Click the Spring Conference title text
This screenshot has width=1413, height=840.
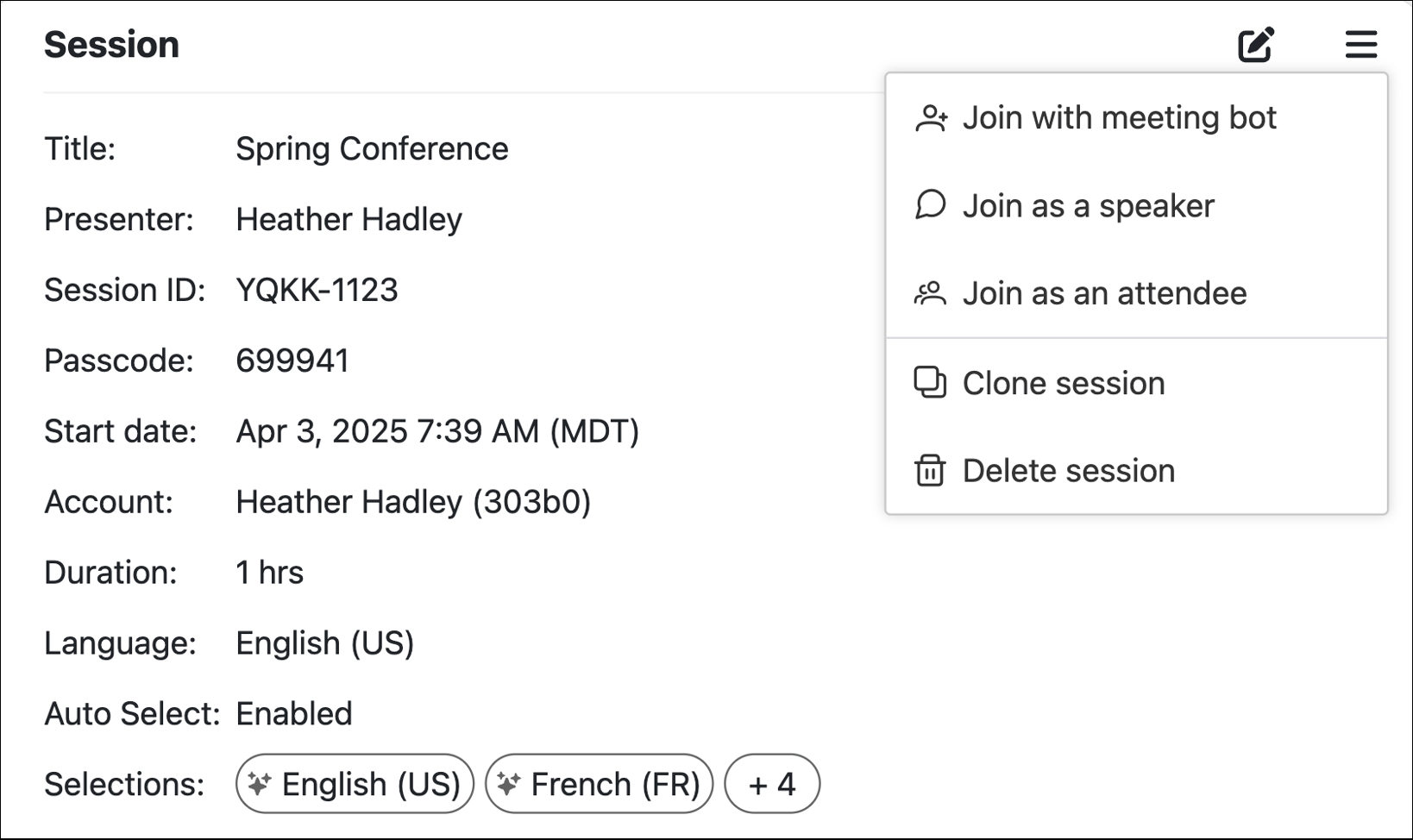pos(372,148)
